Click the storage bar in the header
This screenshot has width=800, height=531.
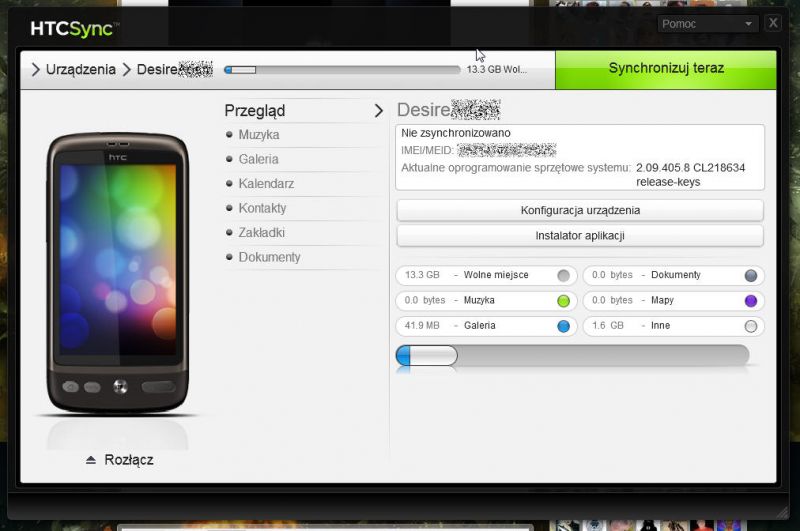point(342,70)
